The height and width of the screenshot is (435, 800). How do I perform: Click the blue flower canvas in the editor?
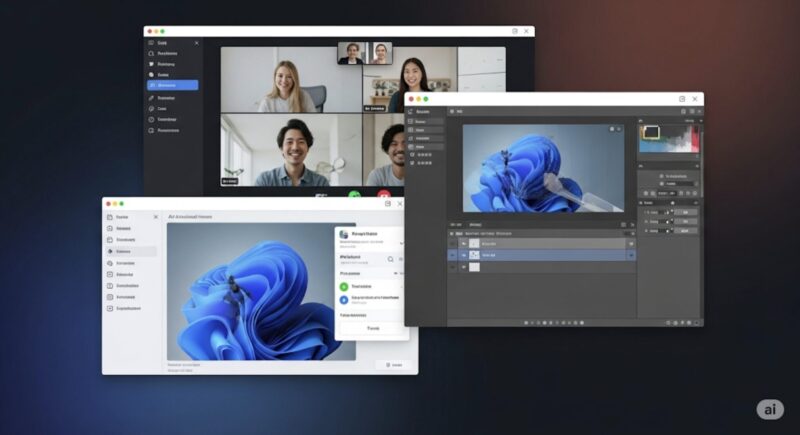coord(543,168)
